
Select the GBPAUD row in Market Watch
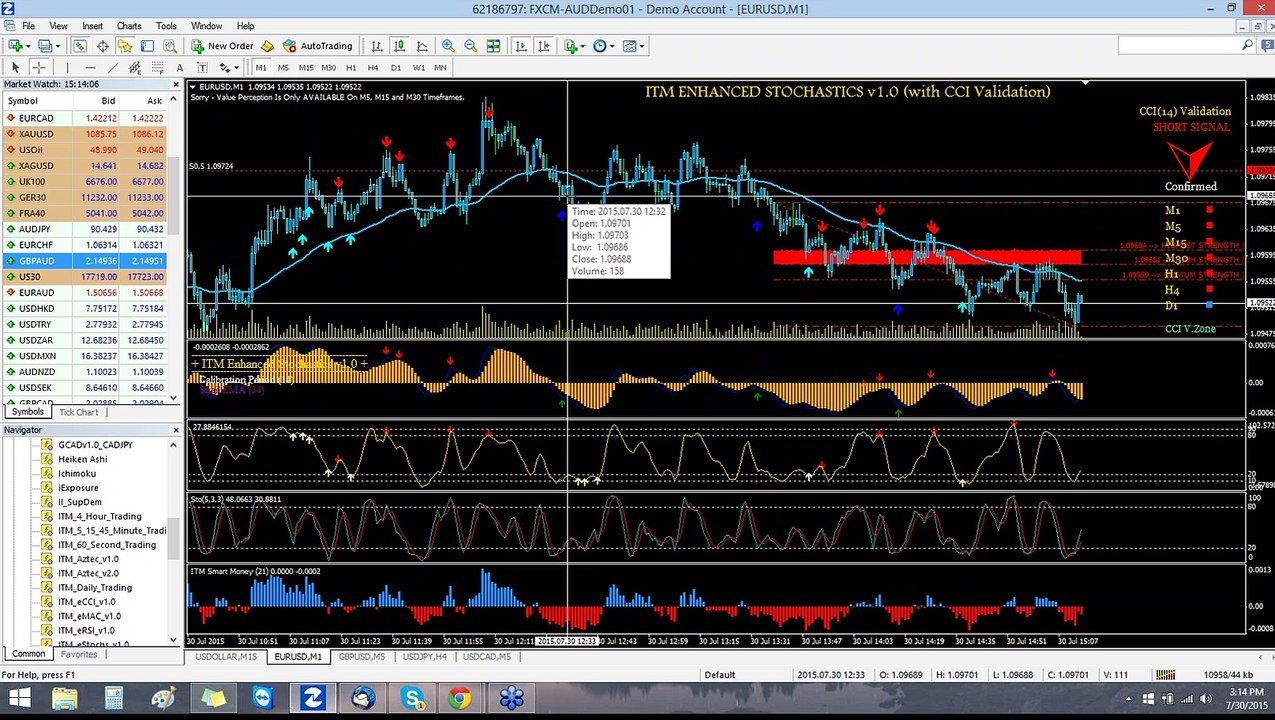click(84, 261)
